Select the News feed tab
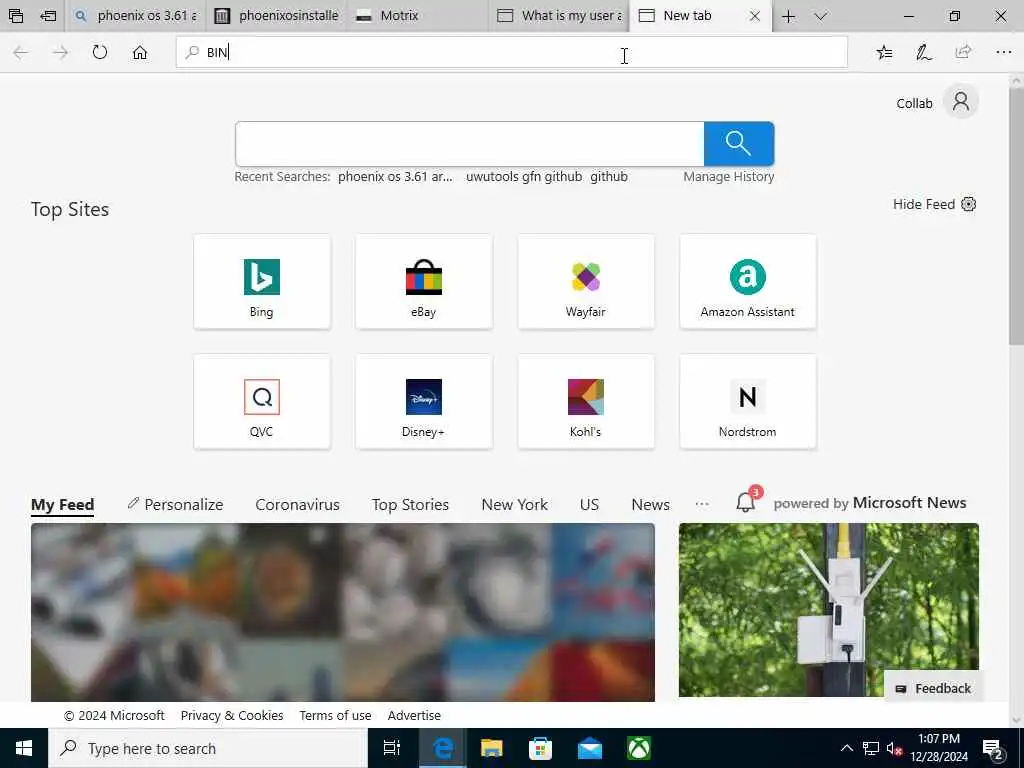This screenshot has width=1024, height=768. (650, 505)
